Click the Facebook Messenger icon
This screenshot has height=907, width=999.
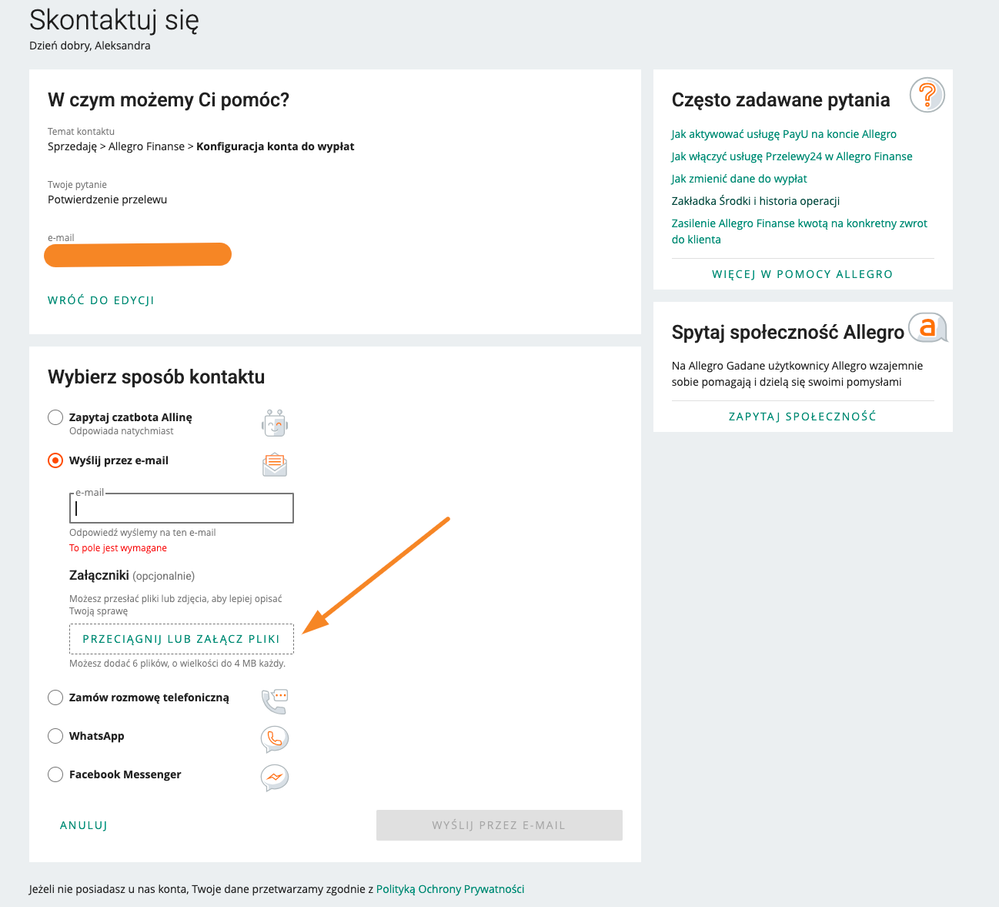274,777
